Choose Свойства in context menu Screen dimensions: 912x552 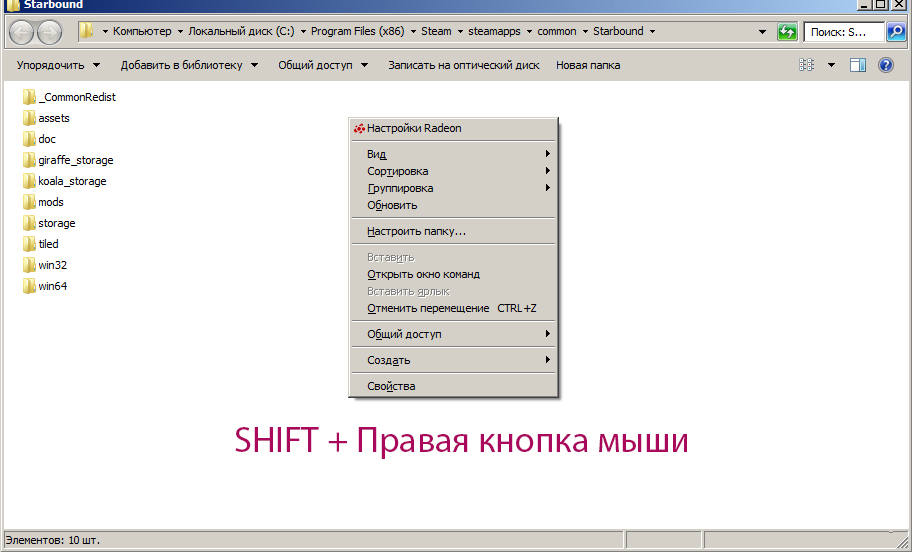[454, 386]
